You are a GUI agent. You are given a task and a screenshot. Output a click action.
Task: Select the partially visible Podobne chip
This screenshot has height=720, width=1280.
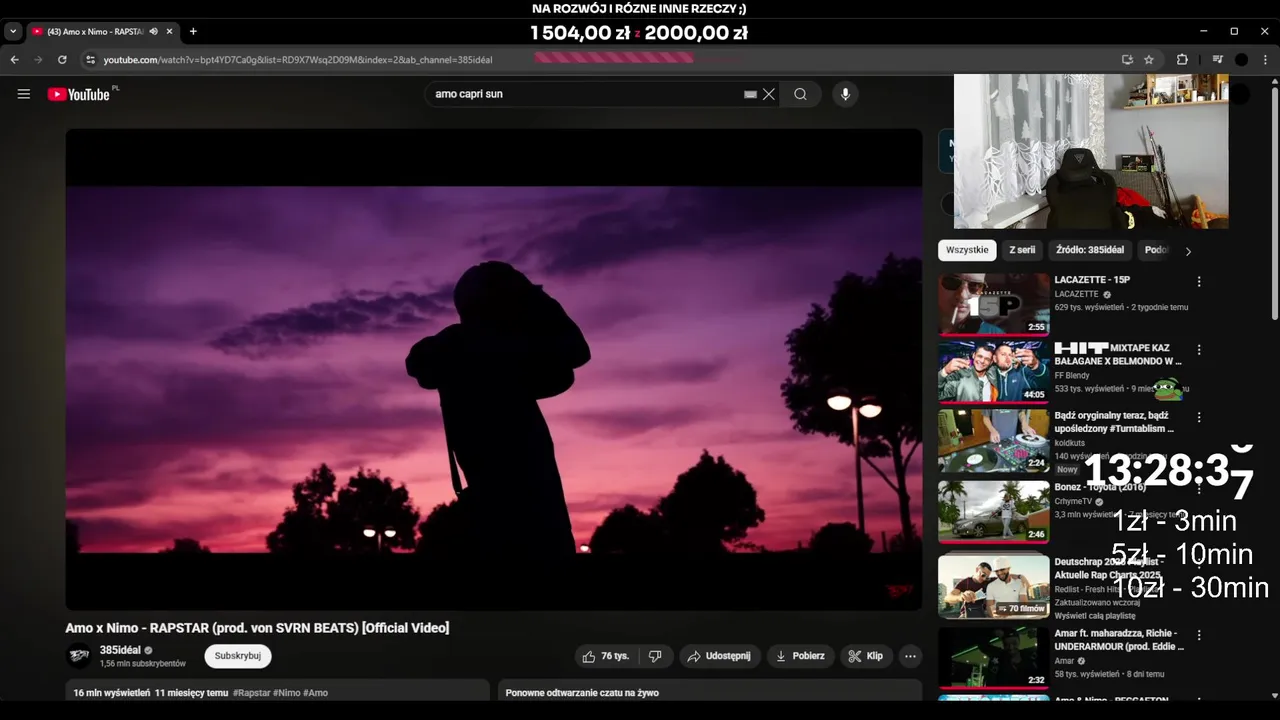point(1156,250)
